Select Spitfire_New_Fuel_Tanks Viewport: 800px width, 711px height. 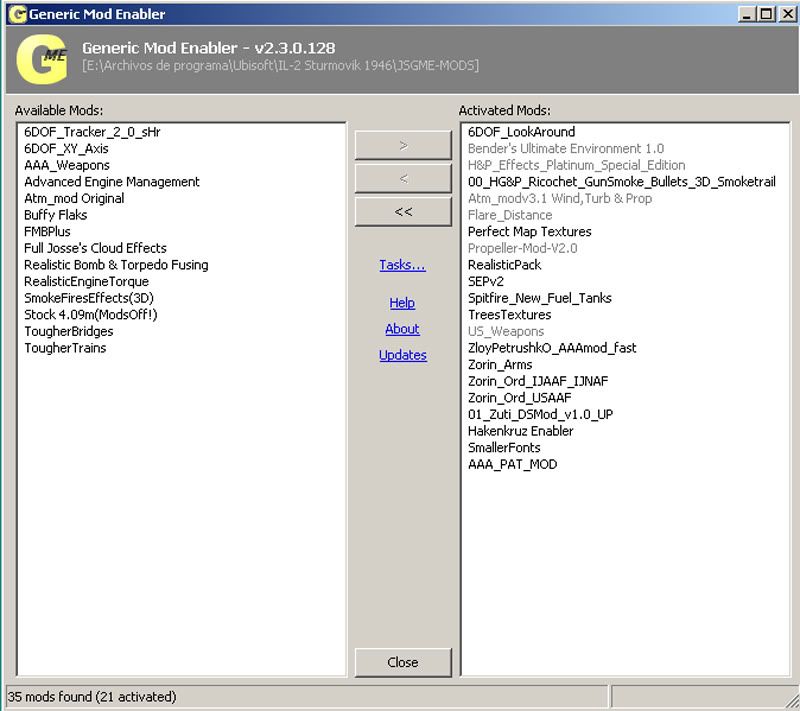point(540,298)
